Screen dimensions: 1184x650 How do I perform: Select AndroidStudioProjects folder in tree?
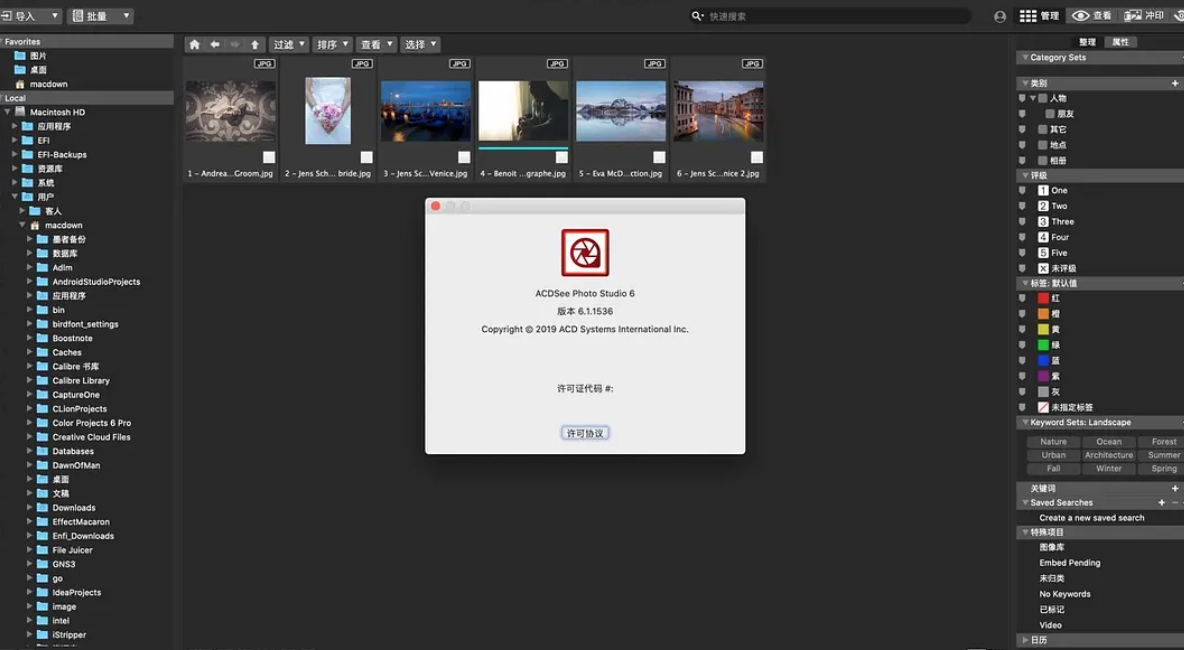pos(96,282)
